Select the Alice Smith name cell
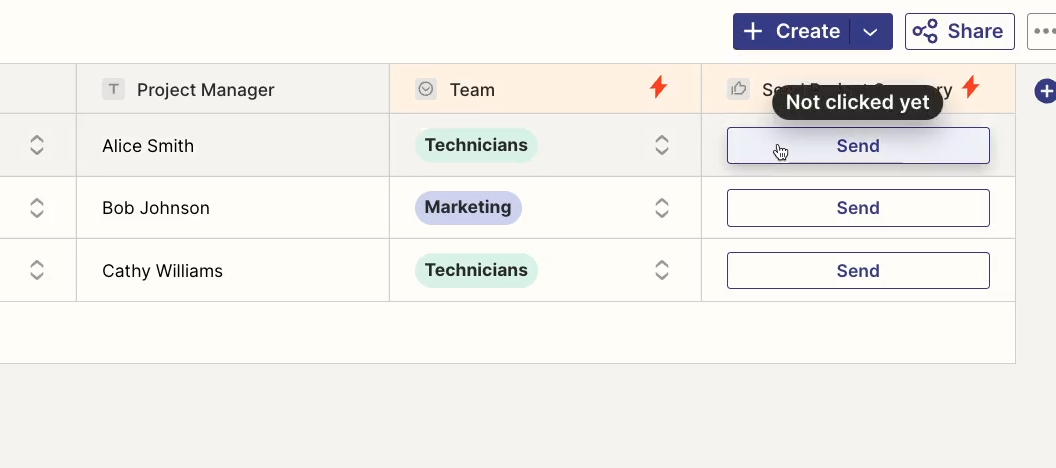This screenshot has height=468, width=1056. pyautogui.click(x=233, y=145)
